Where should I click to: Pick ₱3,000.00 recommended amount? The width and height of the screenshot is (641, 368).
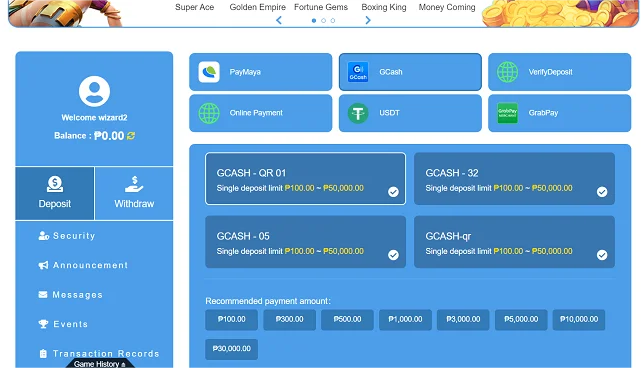tap(463, 319)
